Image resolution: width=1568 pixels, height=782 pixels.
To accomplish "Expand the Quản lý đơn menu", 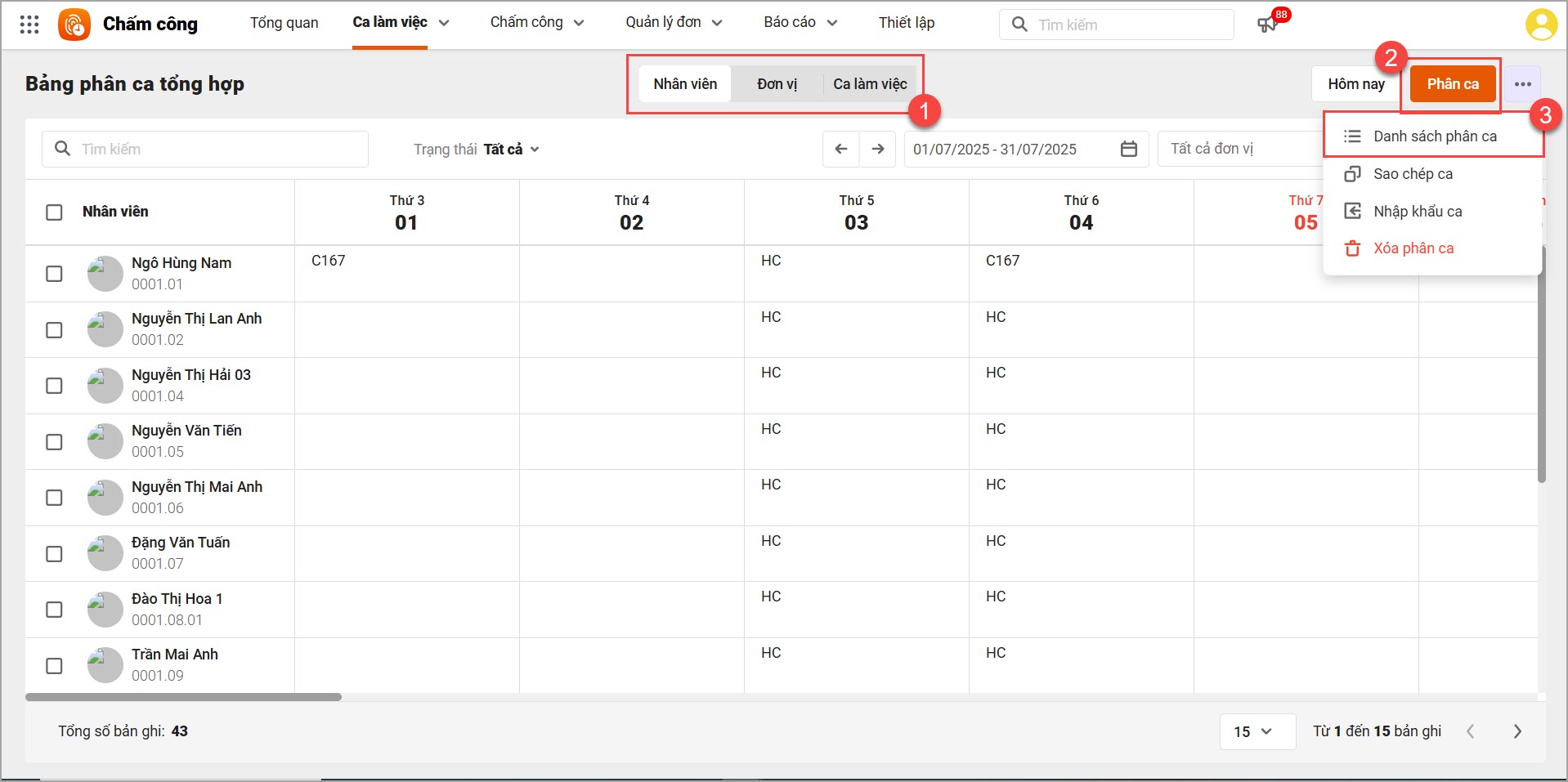I will tap(674, 23).
